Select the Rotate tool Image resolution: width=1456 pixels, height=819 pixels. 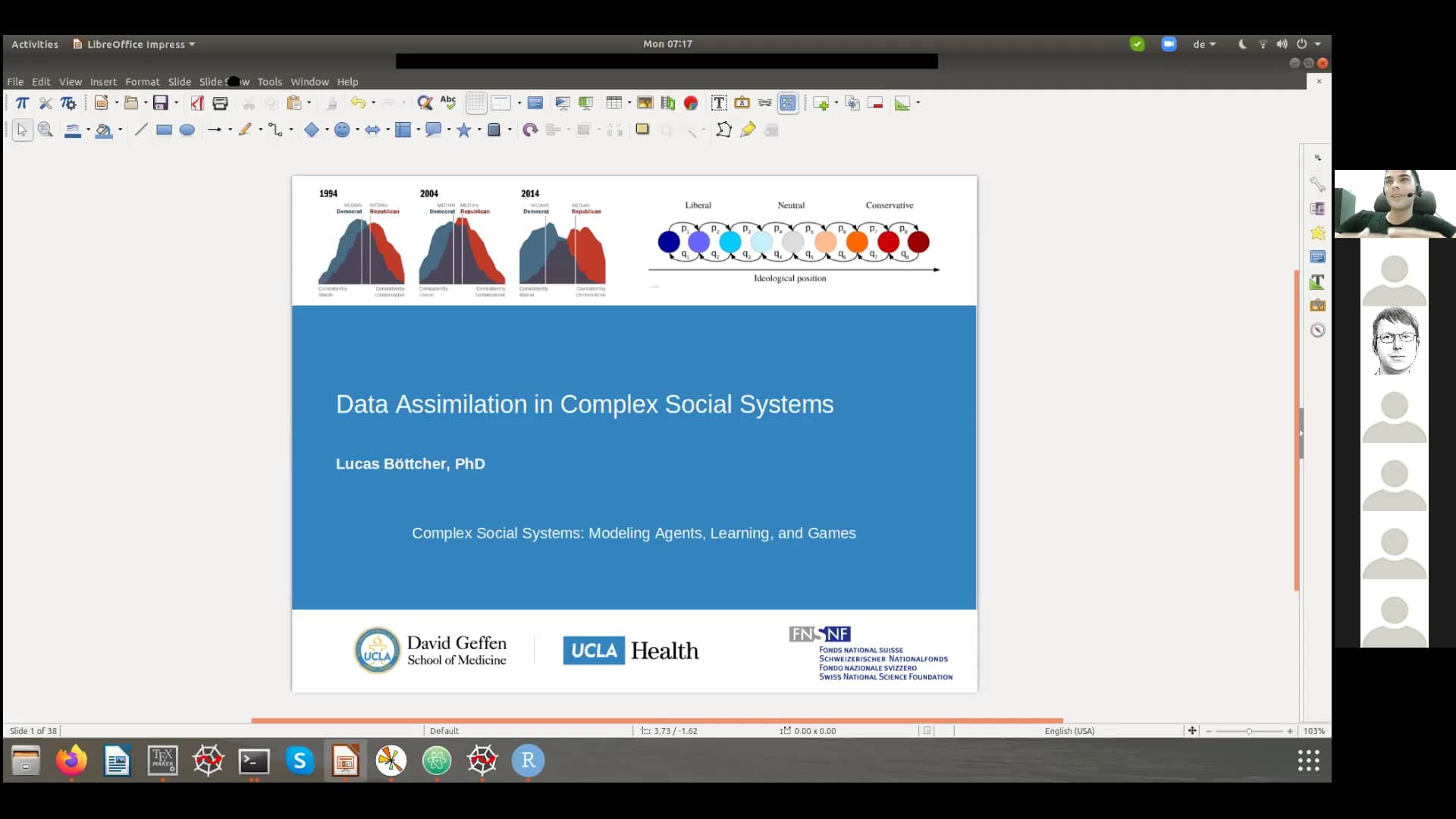coord(530,130)
